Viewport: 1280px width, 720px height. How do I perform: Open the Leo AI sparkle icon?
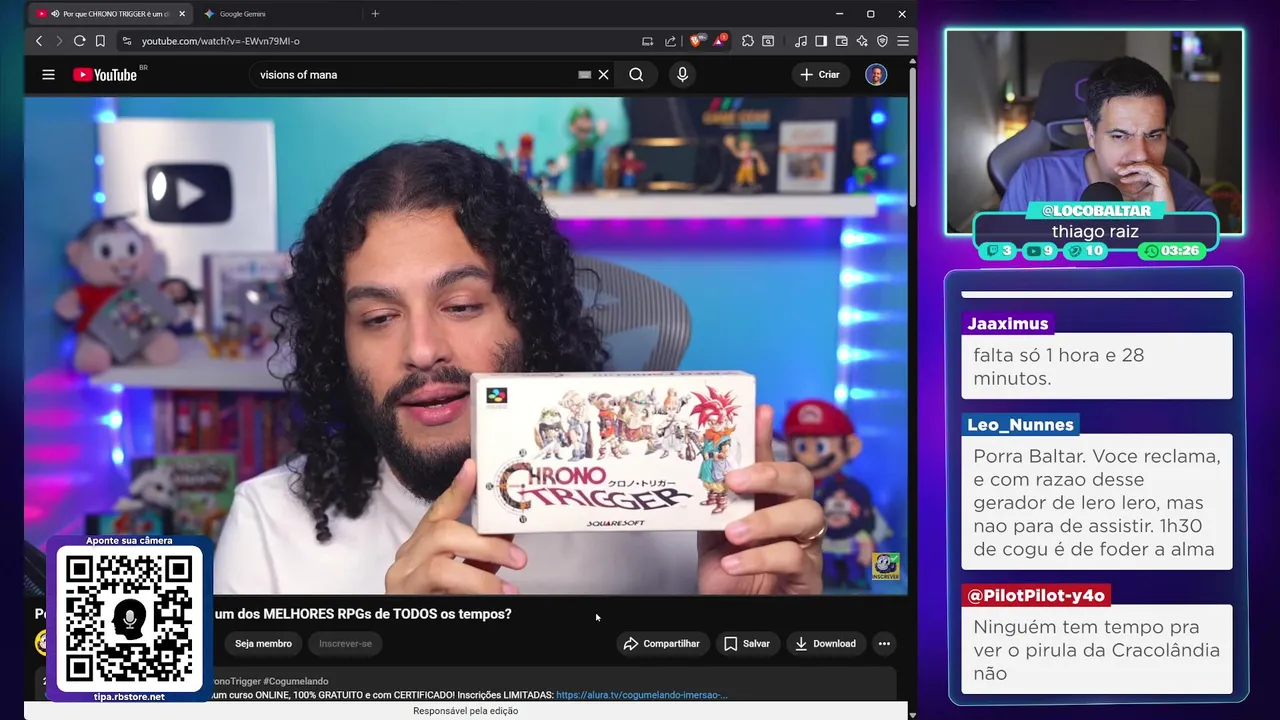click(862, 41)
